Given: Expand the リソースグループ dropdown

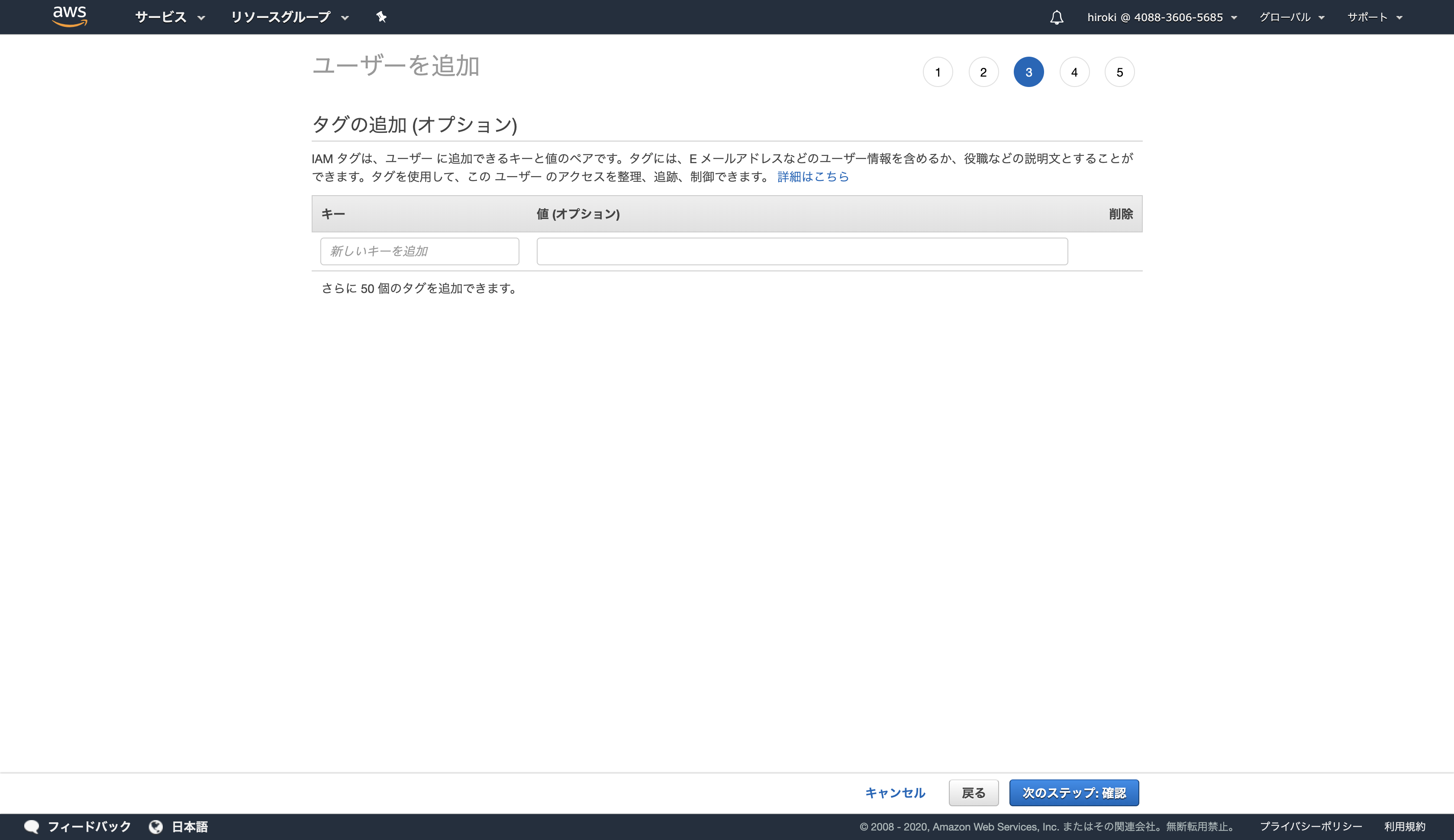Looking at the screenshot, I should pyautogui.click(x=290, y=17).
